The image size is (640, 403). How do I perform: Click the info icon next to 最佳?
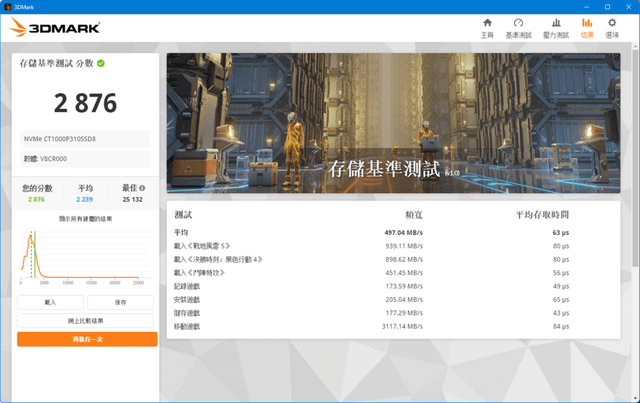[142, 188]
